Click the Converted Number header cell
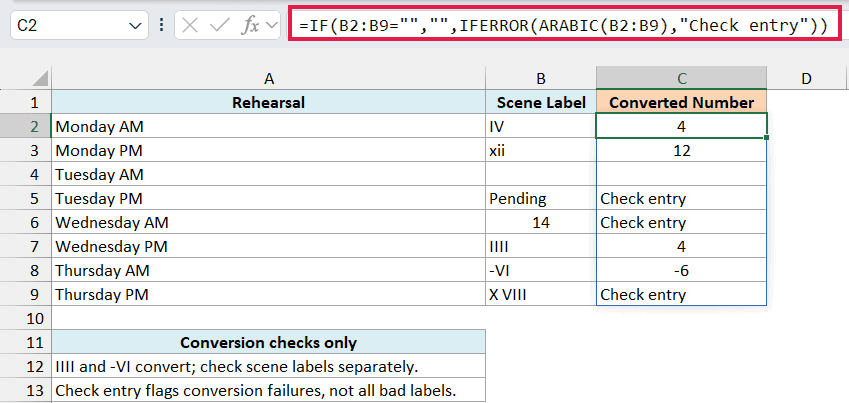The width and height of the screenshot is (849, 403). pyautogui.click(x=681, y=102)
